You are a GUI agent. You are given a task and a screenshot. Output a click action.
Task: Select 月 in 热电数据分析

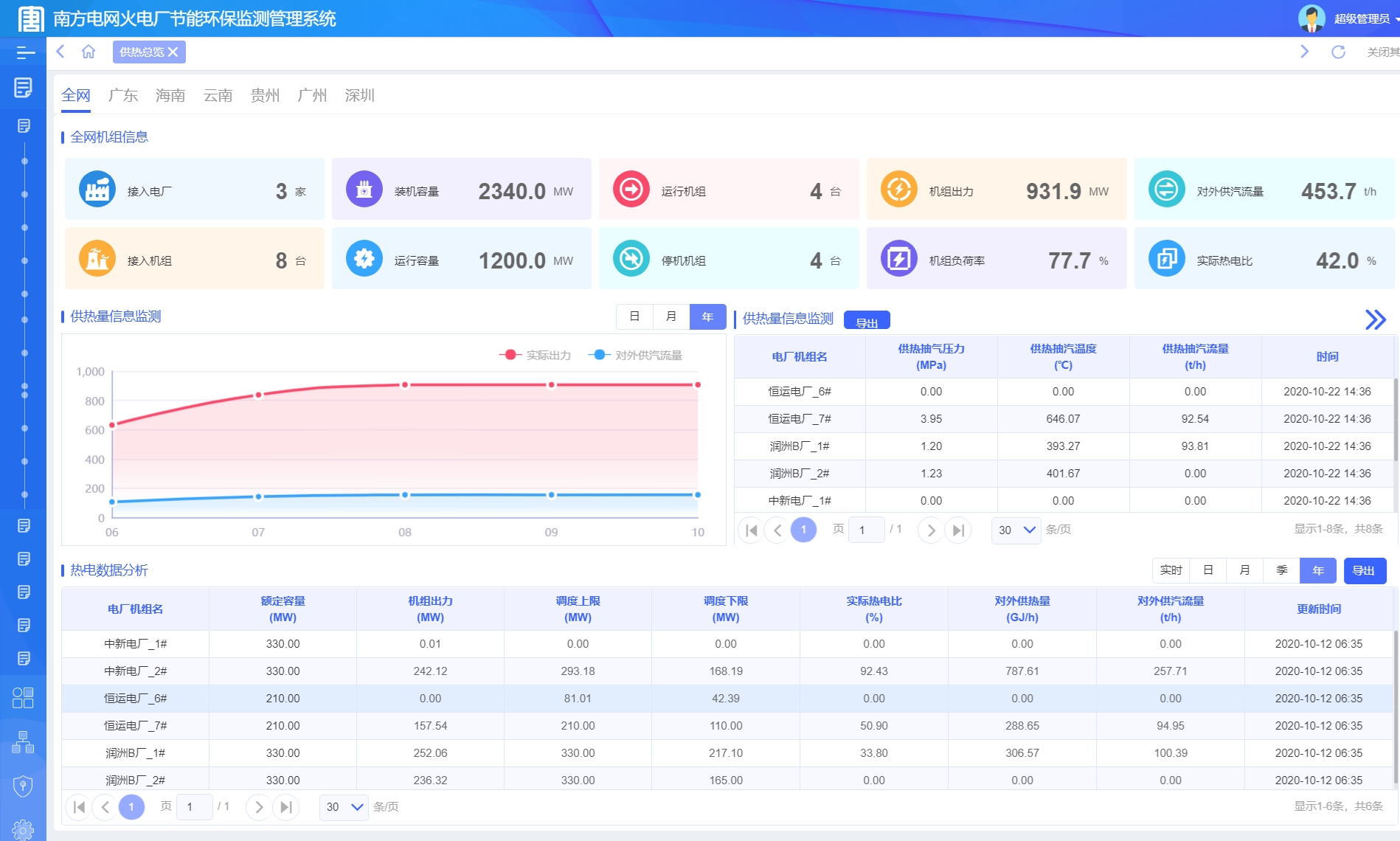click(1245, 570)
